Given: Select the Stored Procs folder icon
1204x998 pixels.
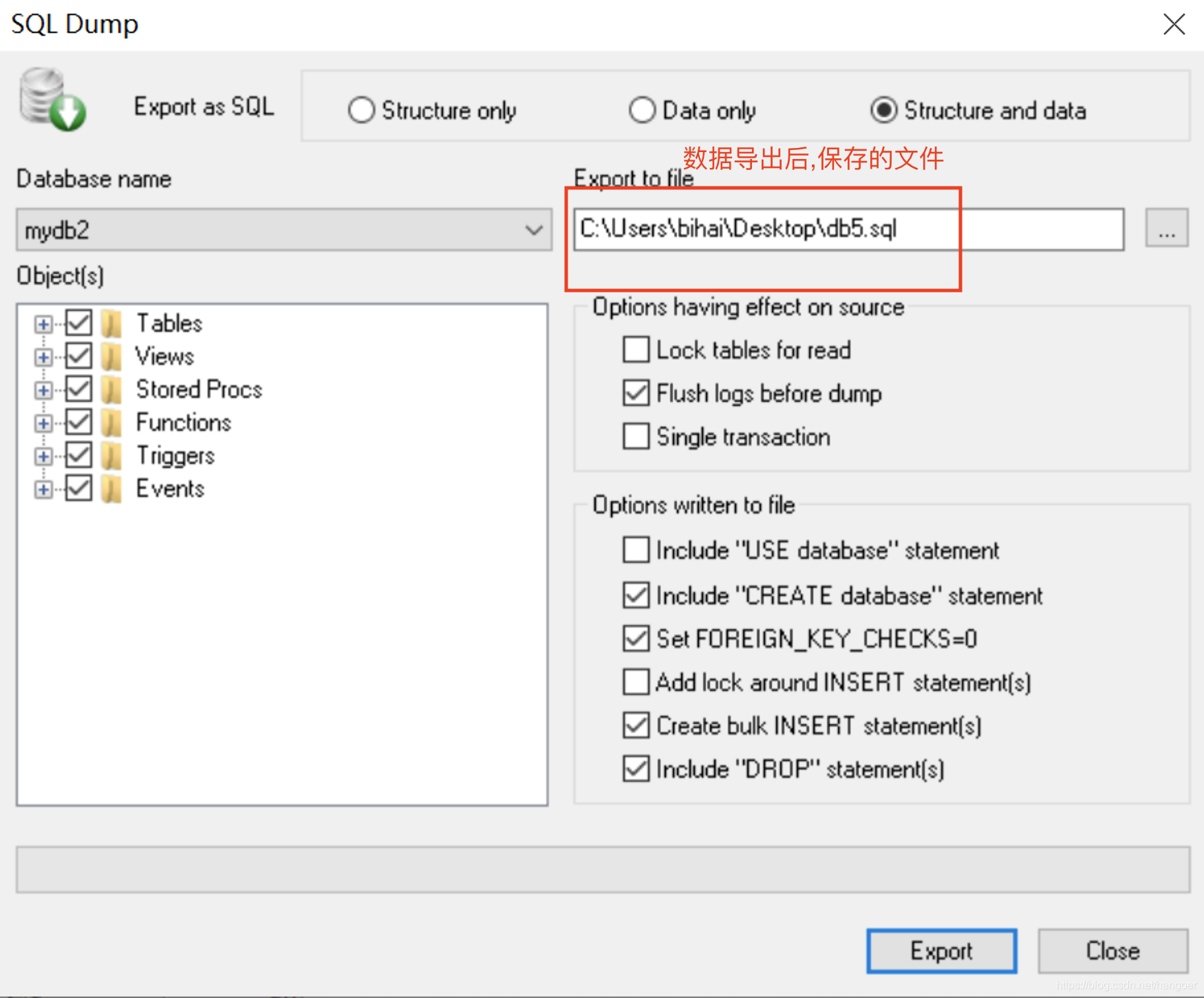Looking at the screenshot, I should click(x=111, y=390).
